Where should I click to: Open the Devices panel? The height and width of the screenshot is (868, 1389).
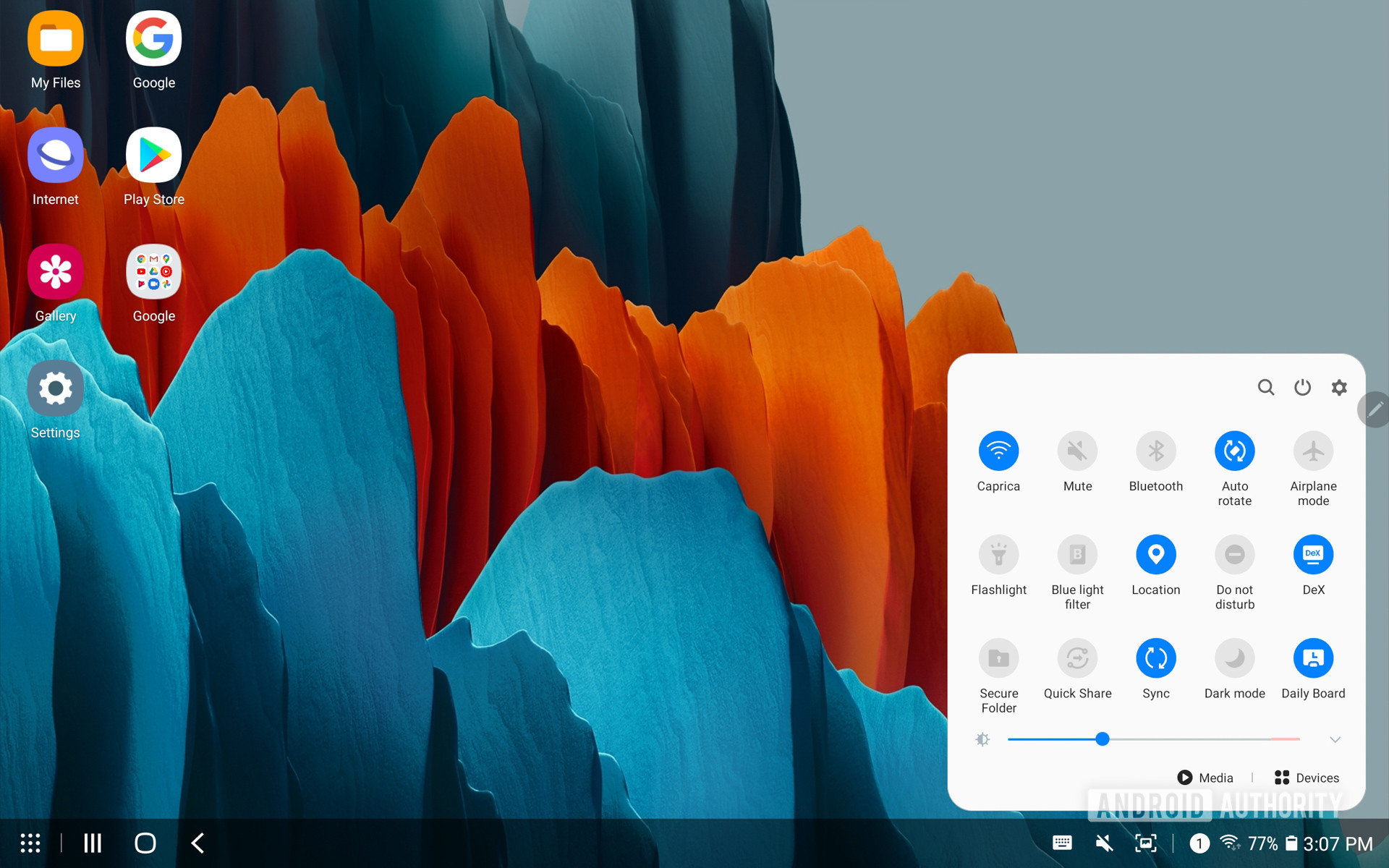[1307, 778]
